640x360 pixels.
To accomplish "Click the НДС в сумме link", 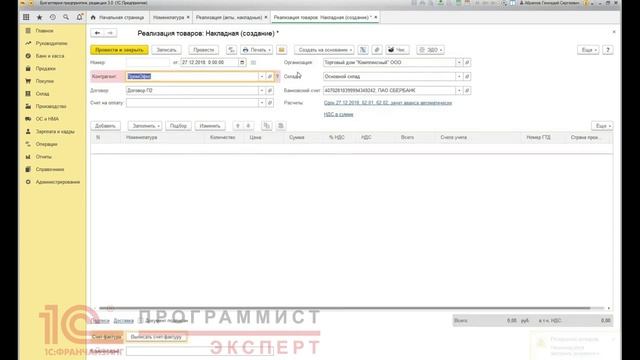I will 338,114.
